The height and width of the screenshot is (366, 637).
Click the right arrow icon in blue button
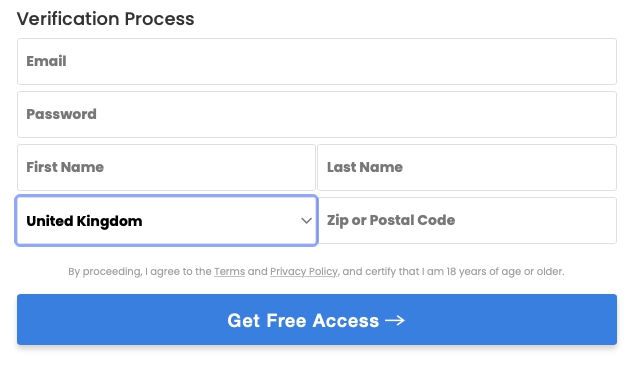pyautogui.click(x=395, y=321)
